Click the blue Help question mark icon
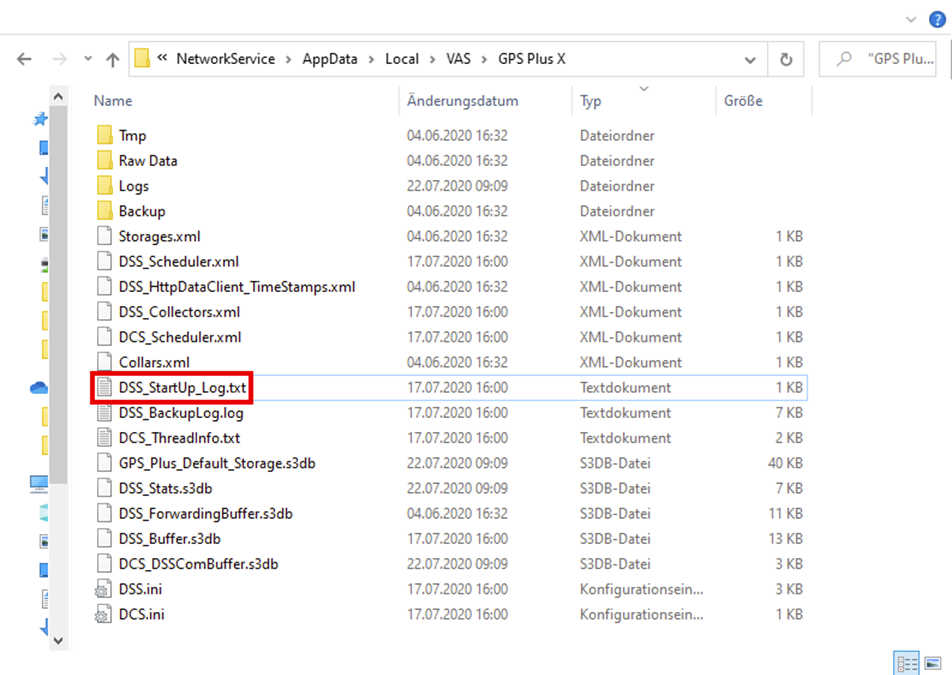The height and width of the screenshot is (675, 952). pos(937,19)
